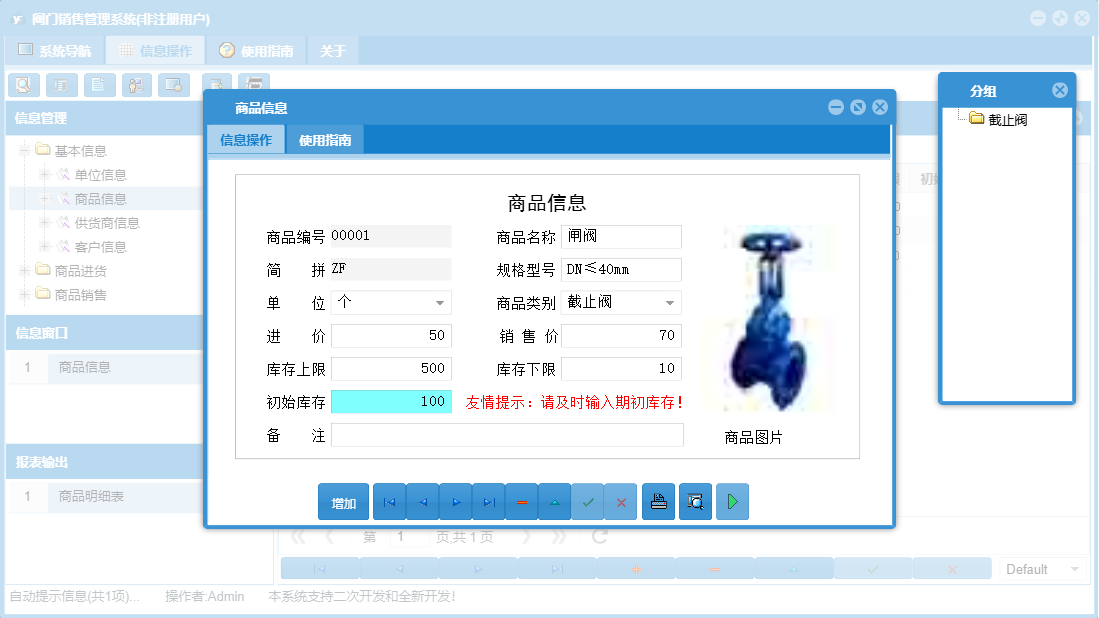Jump to first record with navigation icon
The image size is (1099, 618).
[x=389, y=501]
